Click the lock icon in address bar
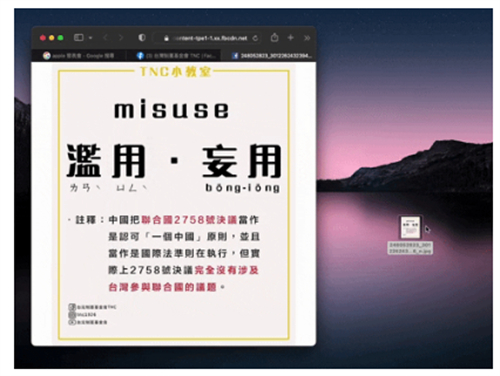Image resolution: width=500 pixels, height=376 pixels. tap(166, 38)
